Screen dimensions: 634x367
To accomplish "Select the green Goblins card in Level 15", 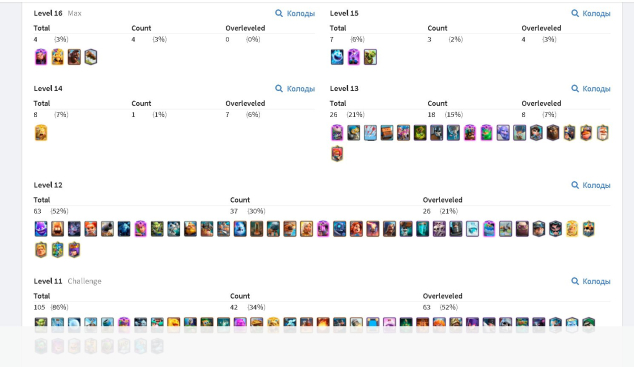I will (370, 57).
